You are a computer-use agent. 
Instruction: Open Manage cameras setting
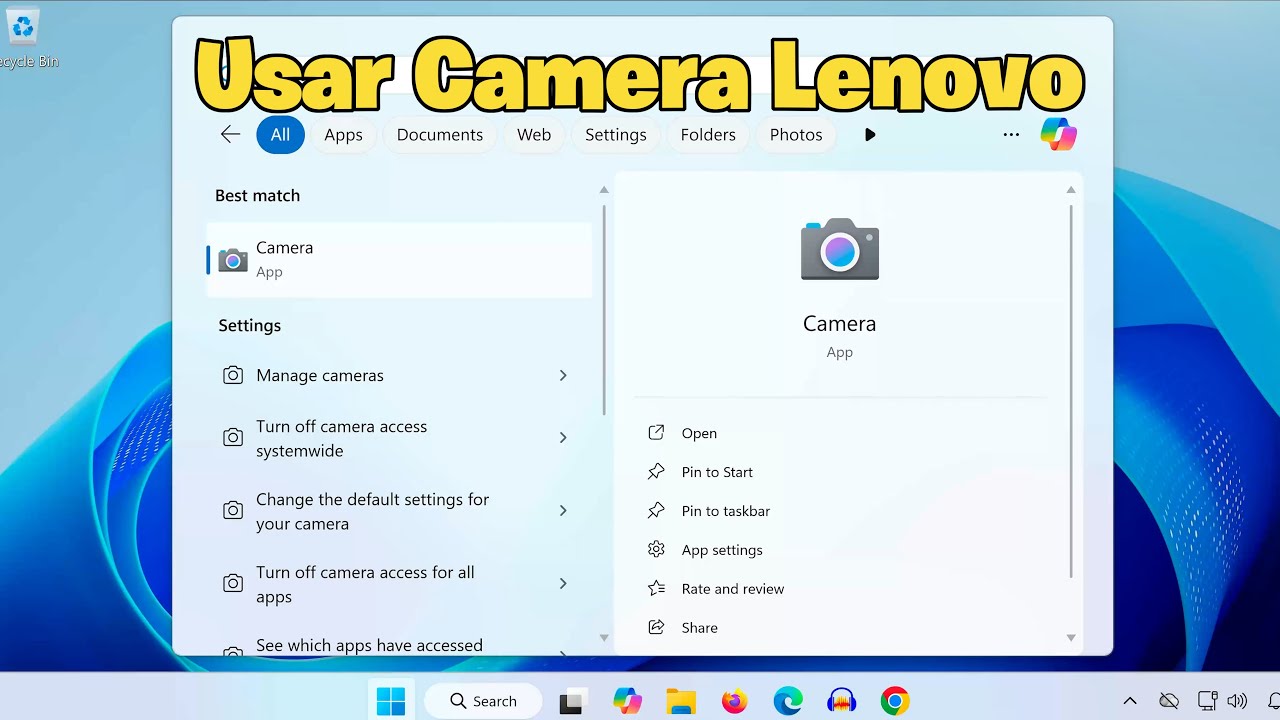pos(399,375)
